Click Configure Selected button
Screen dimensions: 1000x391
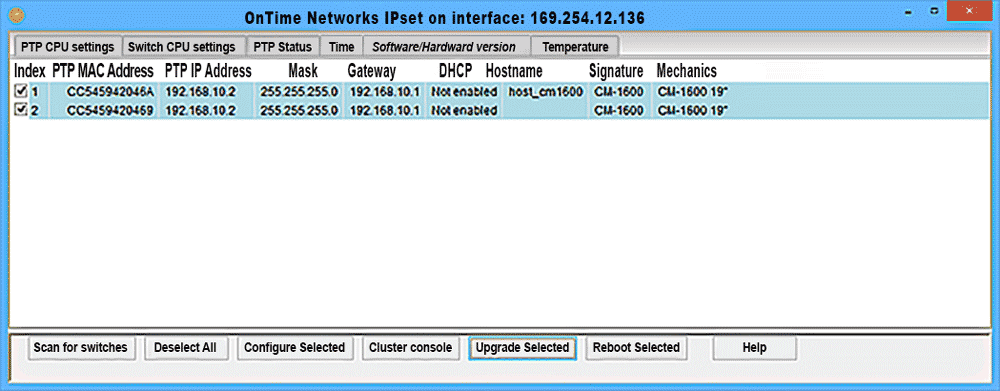click(295, 348)
